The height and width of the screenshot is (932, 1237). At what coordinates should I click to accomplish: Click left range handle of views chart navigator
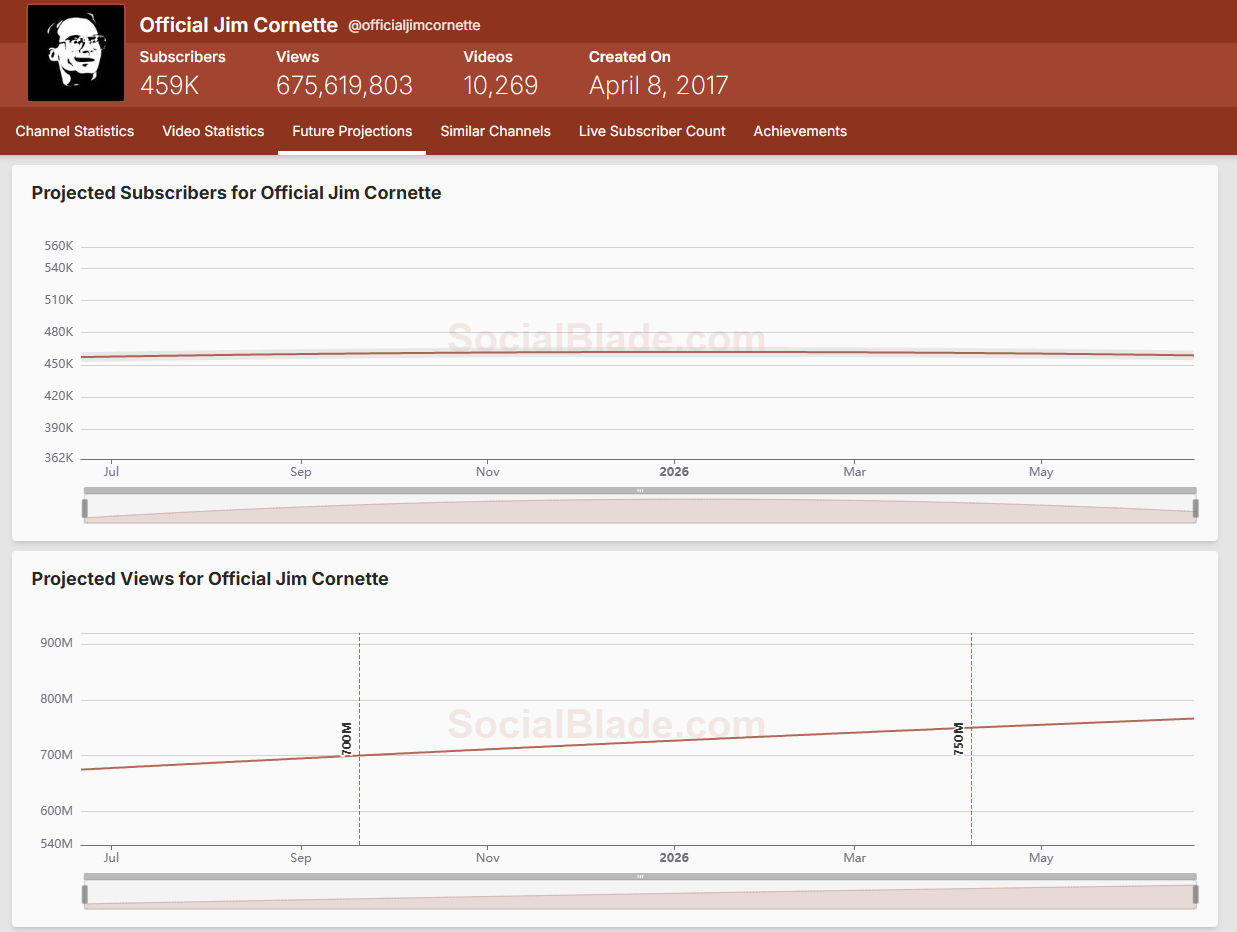(x=85, y=895)
